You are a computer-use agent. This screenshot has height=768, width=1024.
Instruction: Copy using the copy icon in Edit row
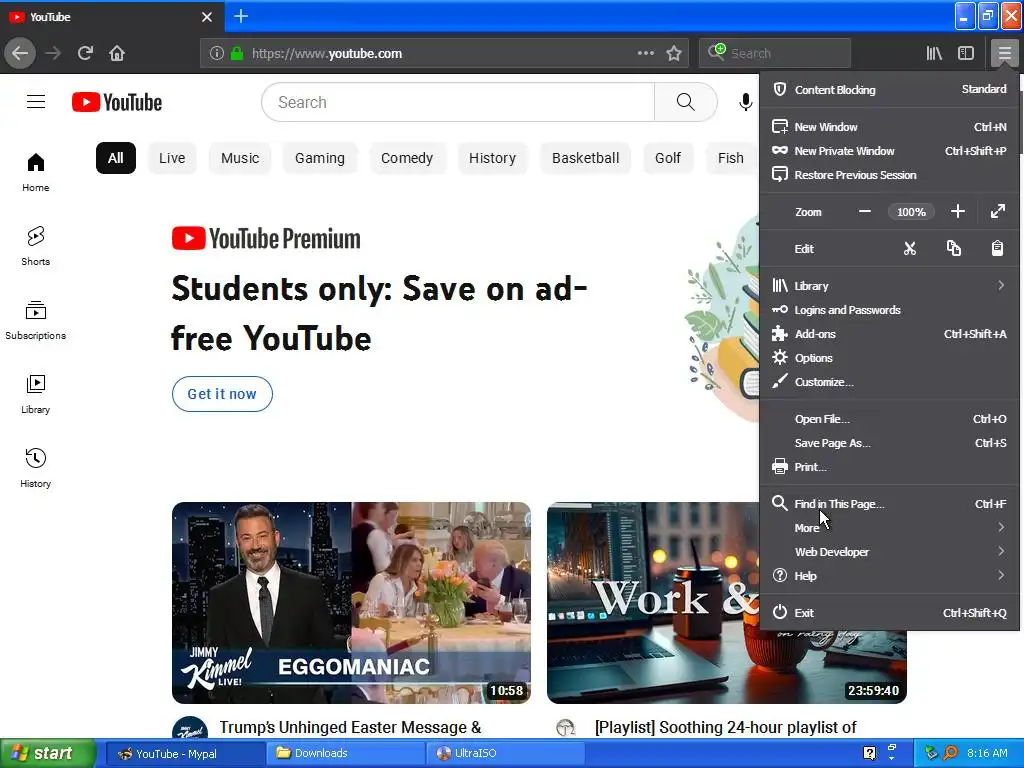[953, 249]
